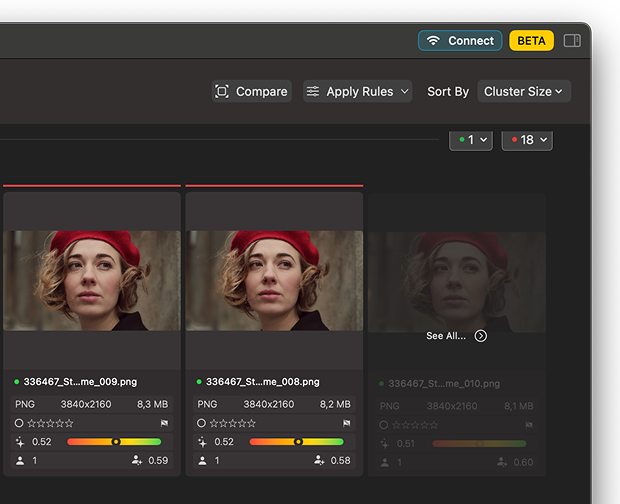The height and width of the screenshot is (504, 620).
Task: Click the Wi-Fi icon in Connect
Action: (x=433, y=41)
